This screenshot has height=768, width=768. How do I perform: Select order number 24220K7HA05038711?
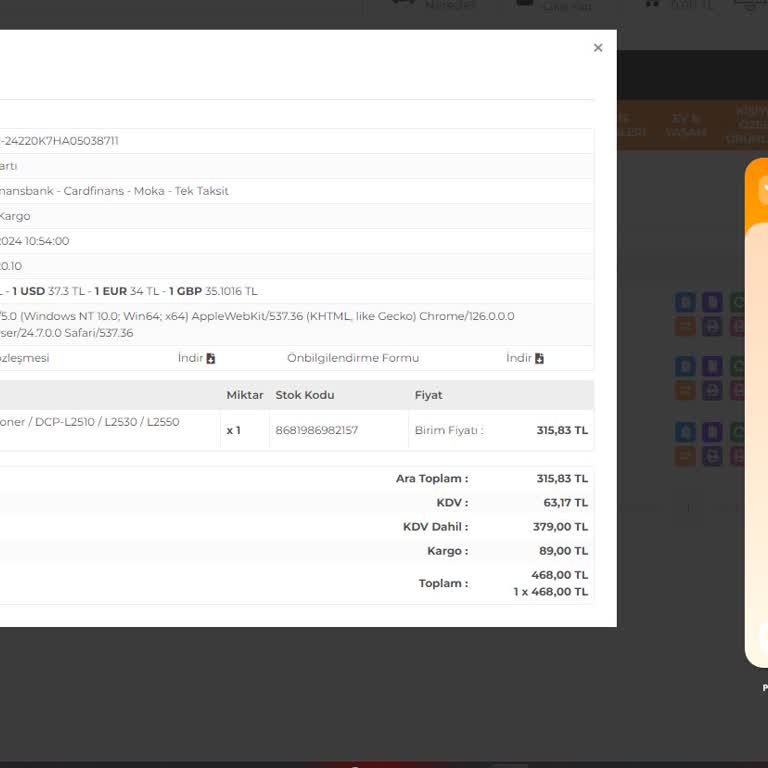[61, 141]
